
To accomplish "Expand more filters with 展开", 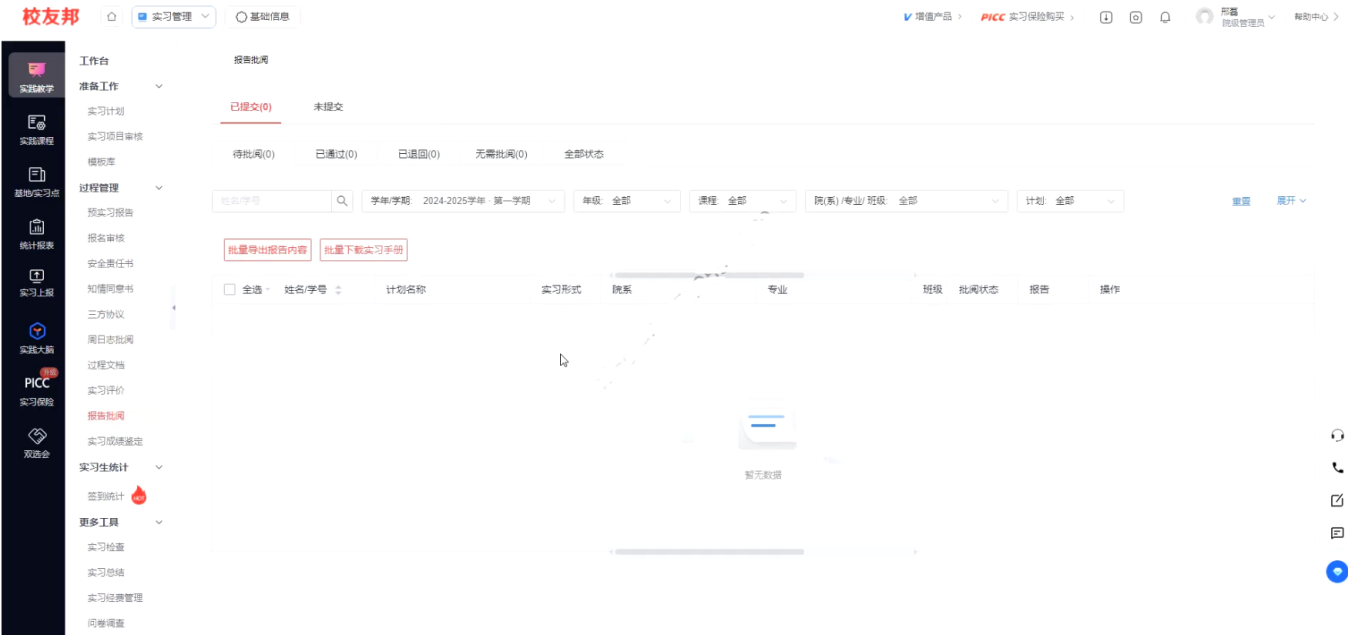I will 1291,201.
